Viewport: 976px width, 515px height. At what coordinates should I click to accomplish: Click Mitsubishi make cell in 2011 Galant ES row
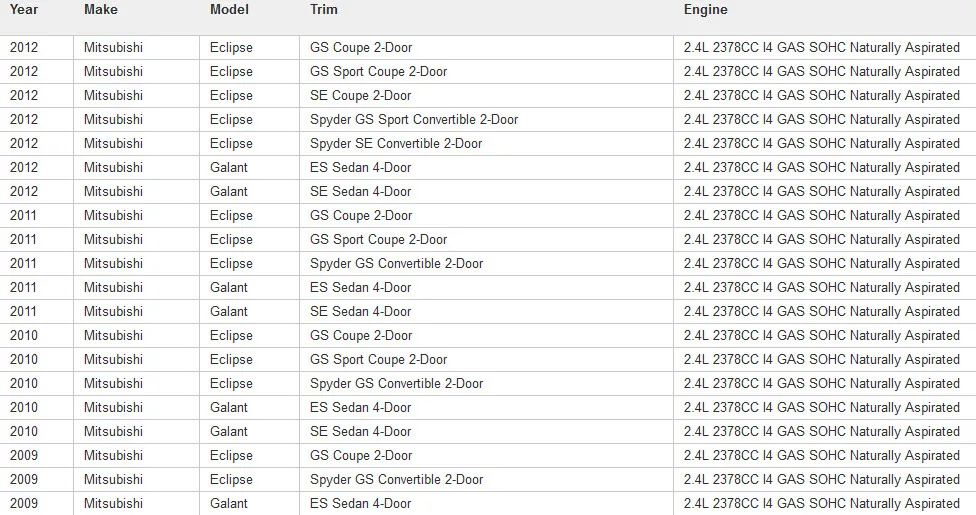pyautogui.click(x=136, y=288)
